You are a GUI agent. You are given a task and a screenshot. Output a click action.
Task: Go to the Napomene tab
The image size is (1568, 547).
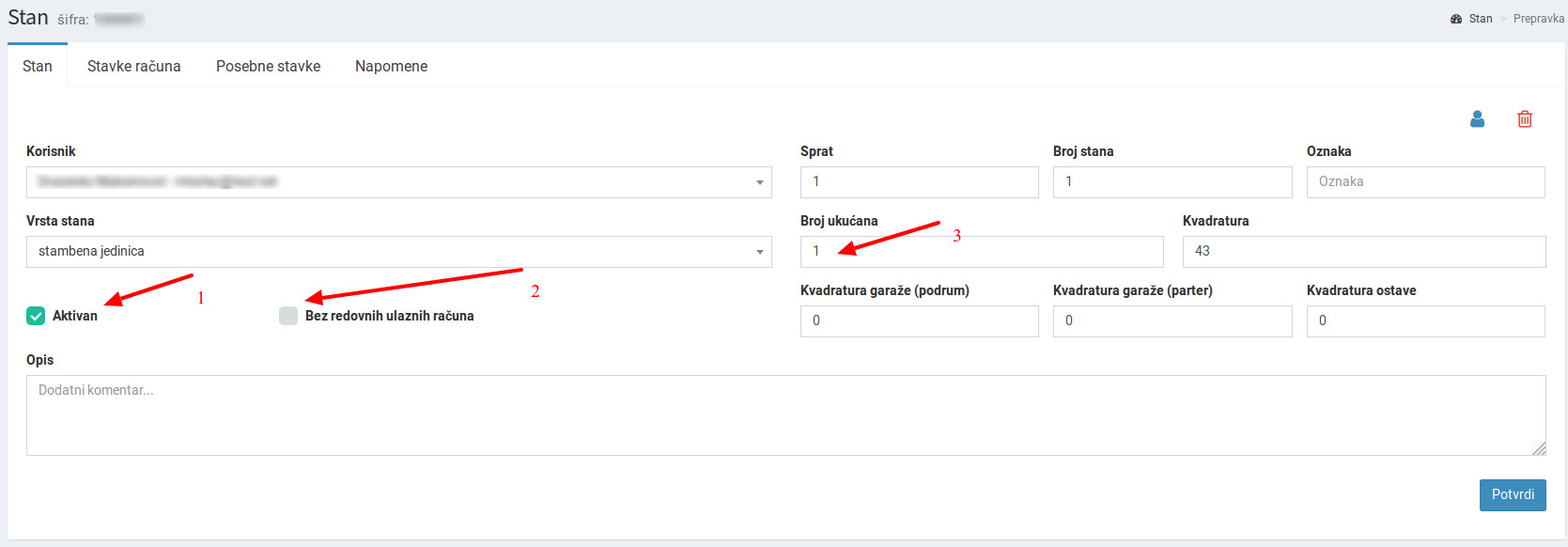(391, 66)
